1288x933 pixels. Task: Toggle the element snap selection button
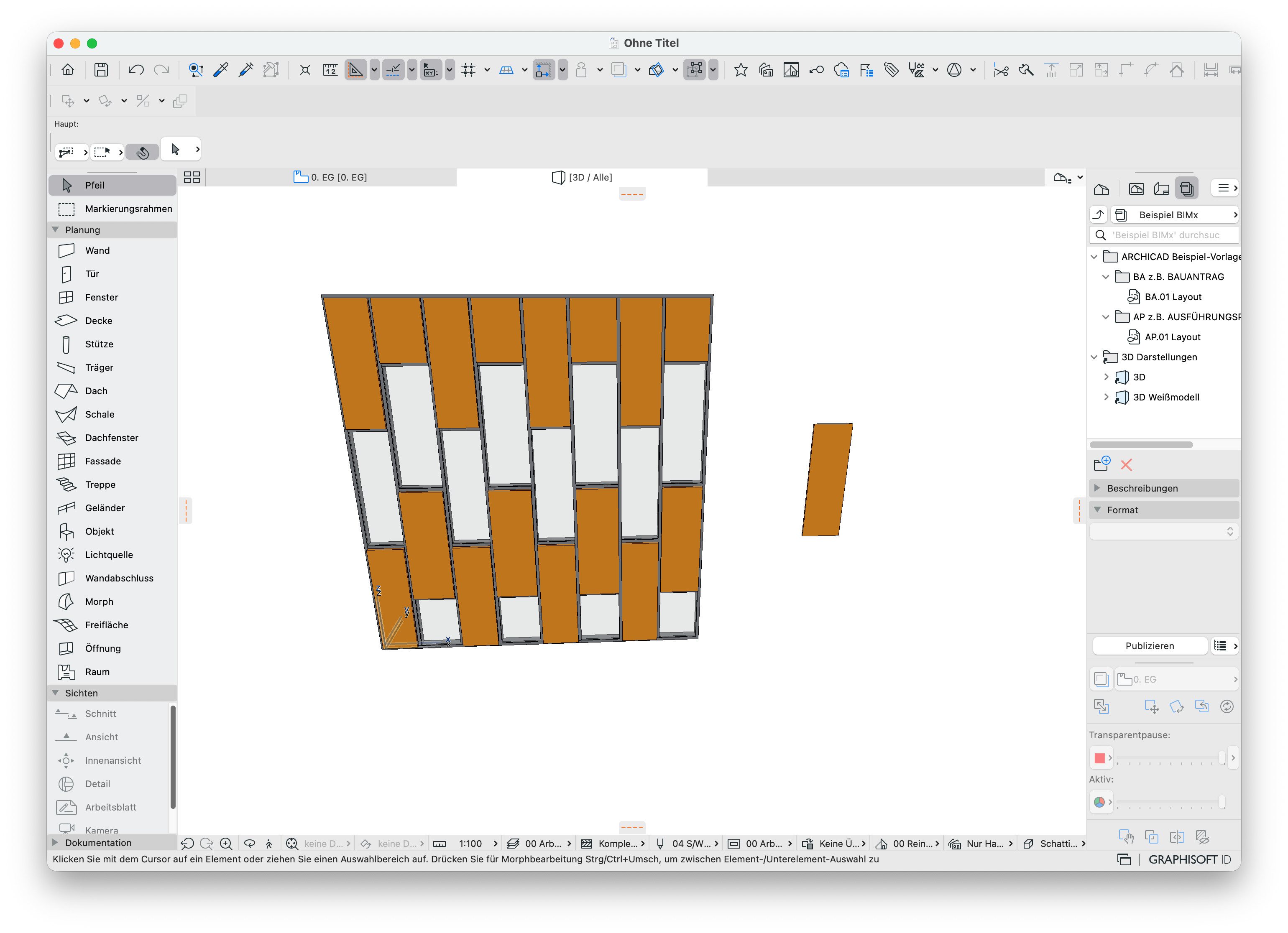click(544, 70)
